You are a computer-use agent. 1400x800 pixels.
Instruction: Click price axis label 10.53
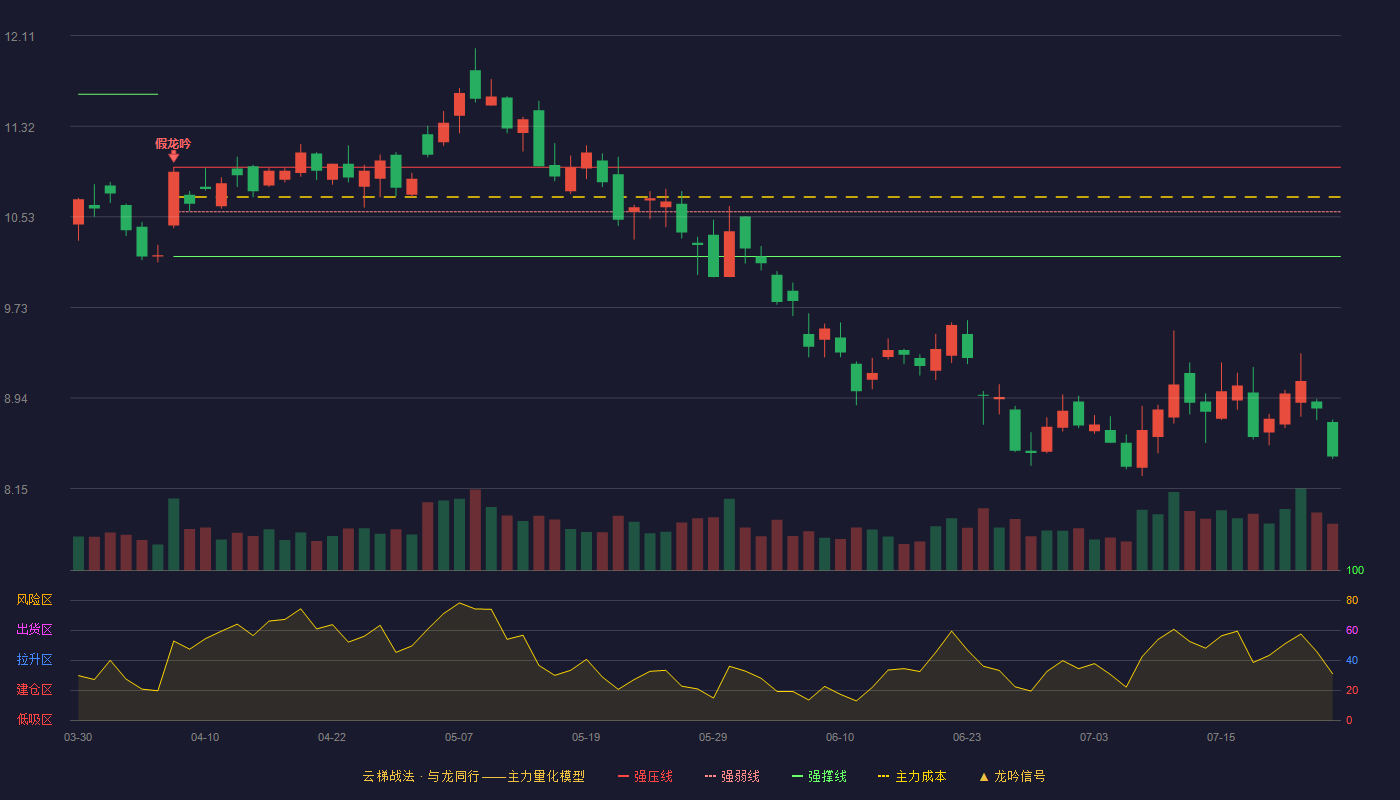(x=19, y=218)
